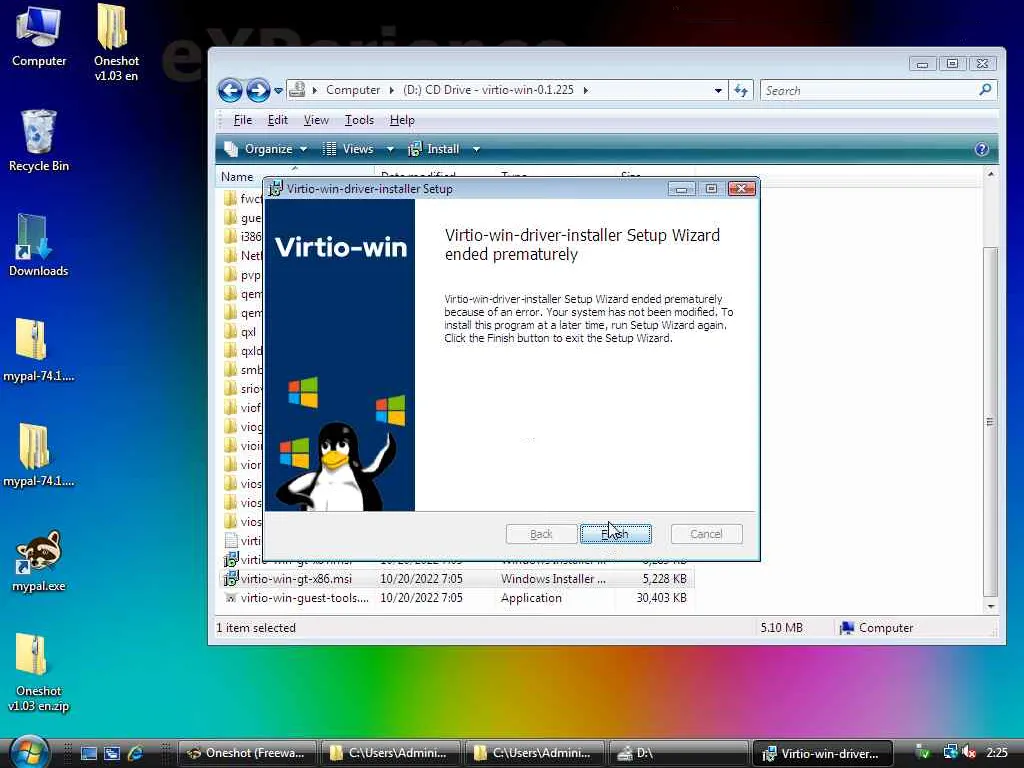The height and width of the screenshot is (768, 1024).
Task: Open Explorer help question mark icon
Action: (x=981, y=150)
